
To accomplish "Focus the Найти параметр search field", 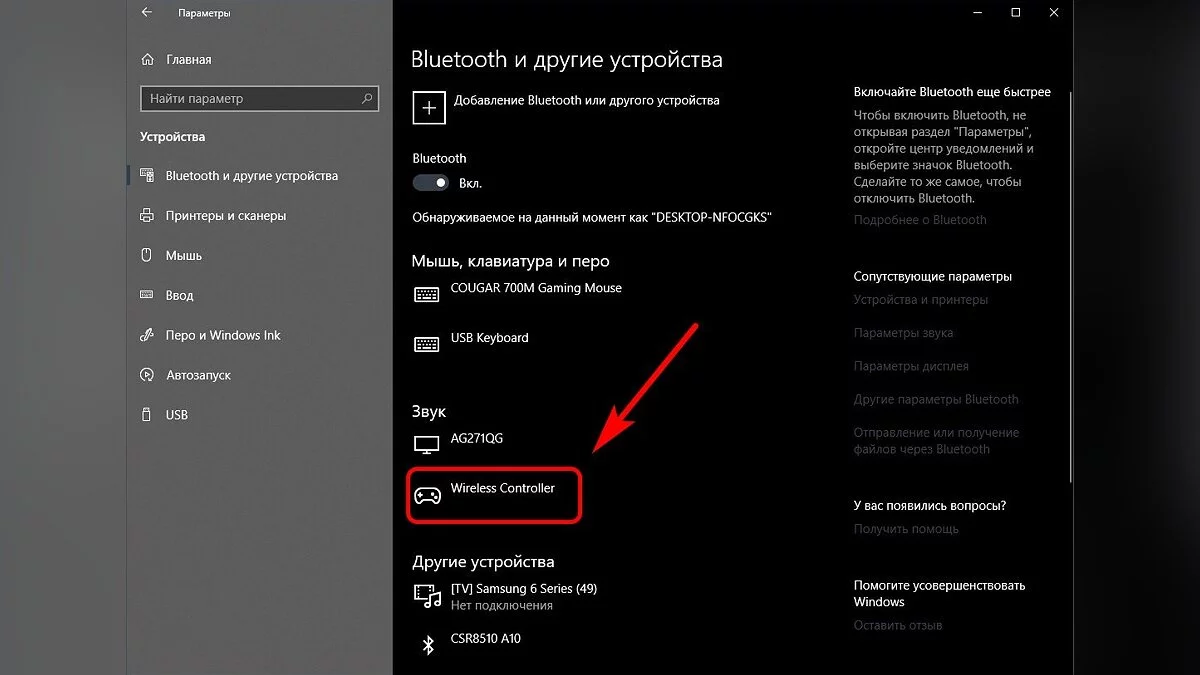I will (250, 99).
